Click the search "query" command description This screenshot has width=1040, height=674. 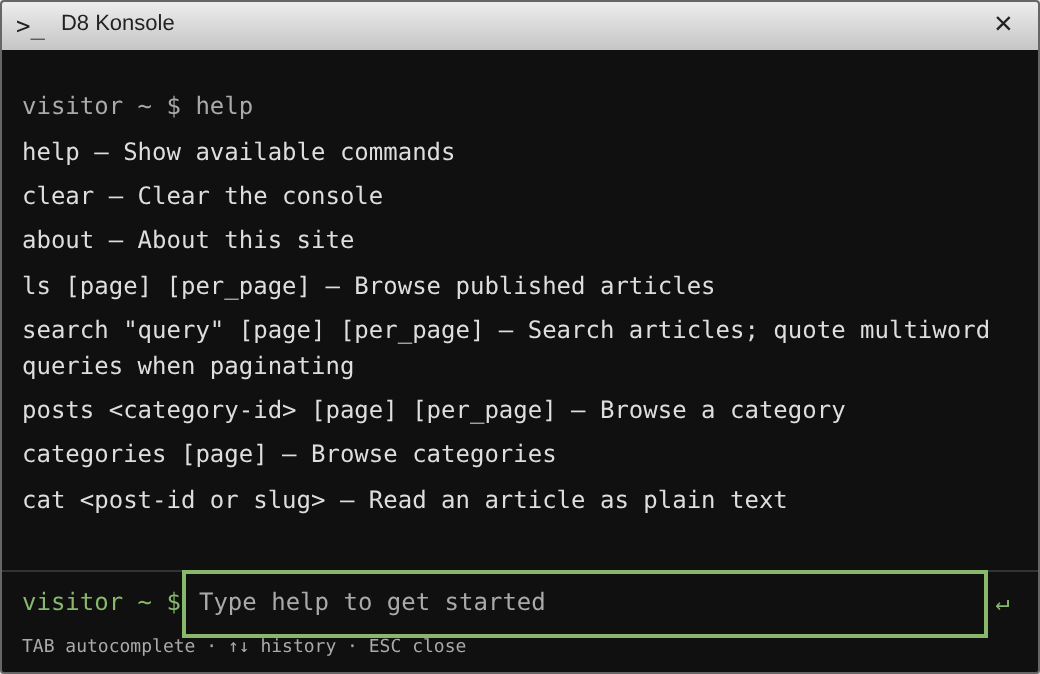pyautogui.click(x=506, y=348)
